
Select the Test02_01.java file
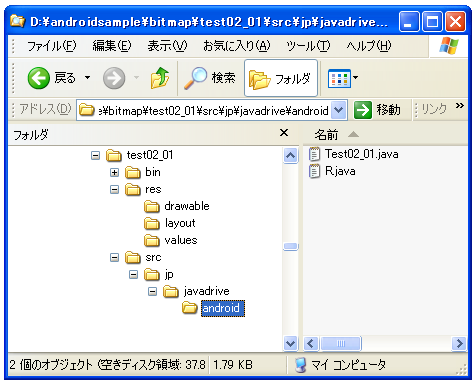pyautogui.click(x=362, y=154)
